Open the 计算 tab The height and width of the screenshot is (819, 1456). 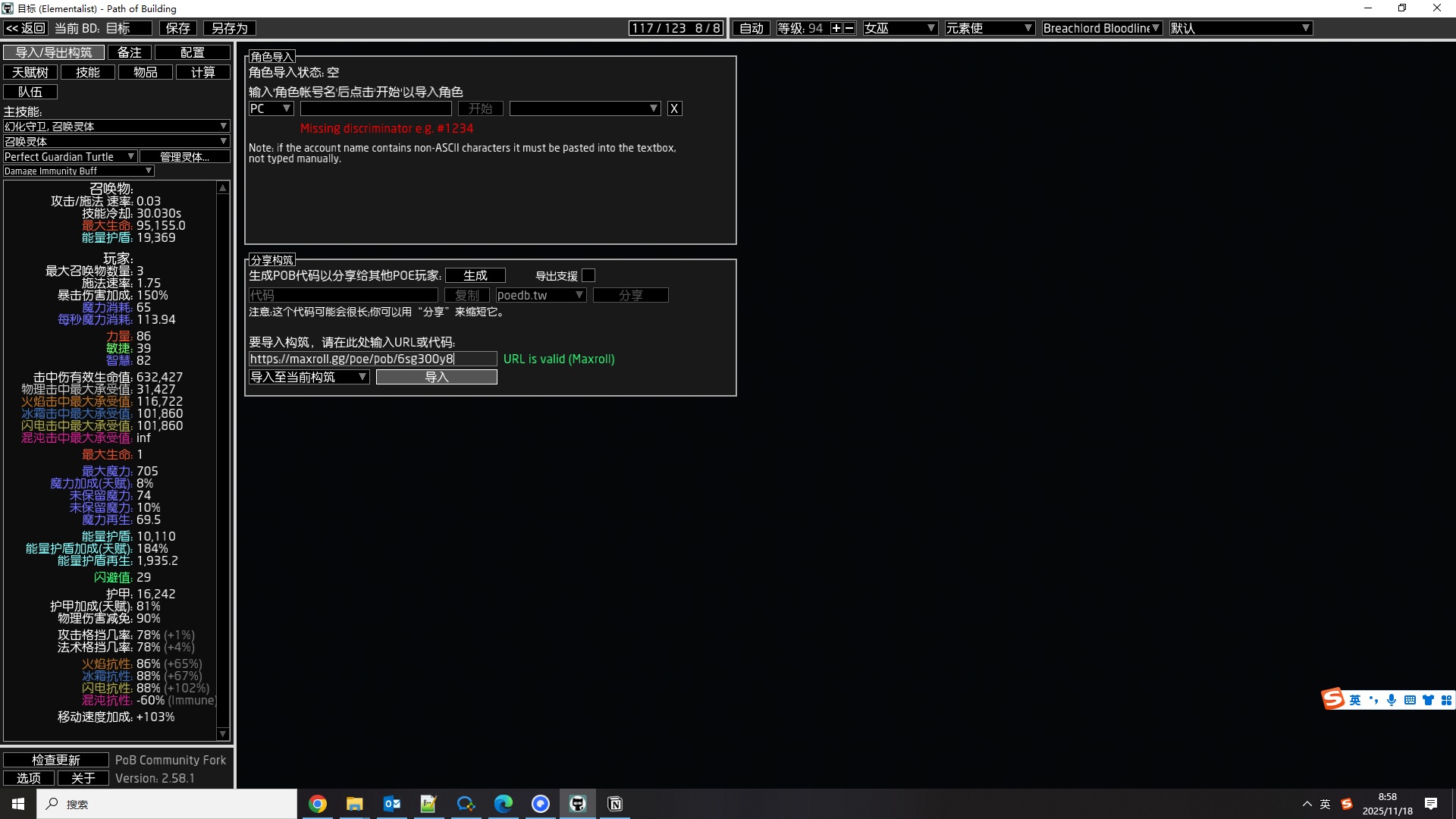pyautogui.click(x=202, y=72)
